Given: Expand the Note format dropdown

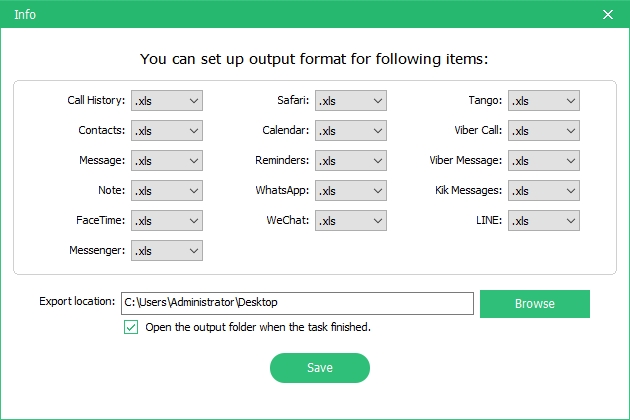Looking at the screenshot, I should [167, 191].
